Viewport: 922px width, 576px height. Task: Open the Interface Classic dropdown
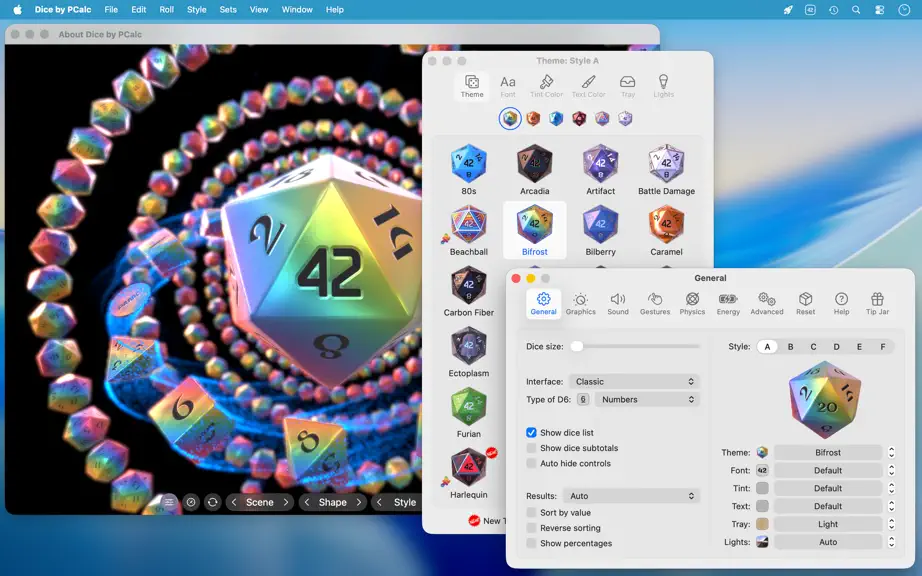pos(634,381)
